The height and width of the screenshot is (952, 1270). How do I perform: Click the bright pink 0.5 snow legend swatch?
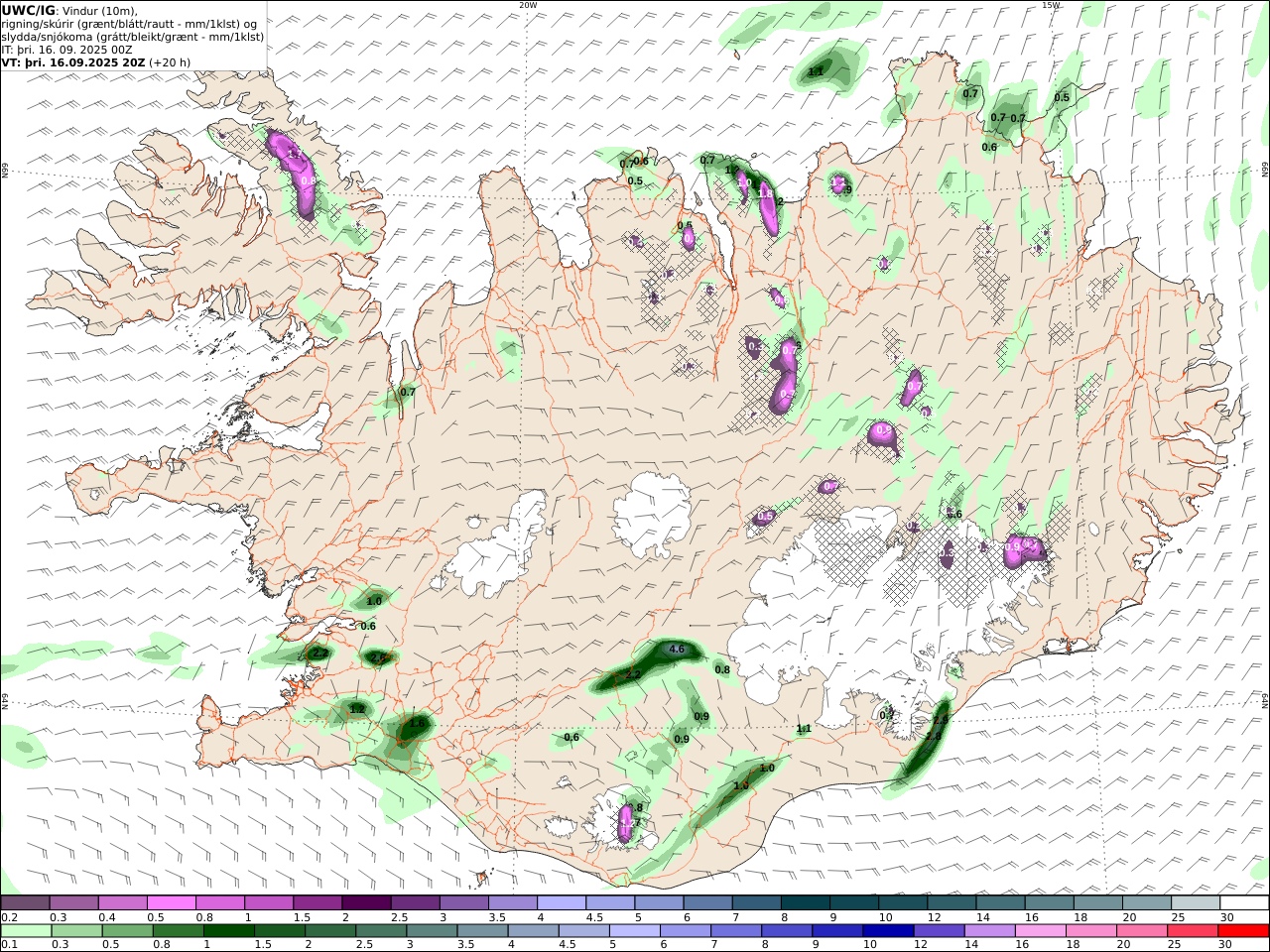click(172, 903)
